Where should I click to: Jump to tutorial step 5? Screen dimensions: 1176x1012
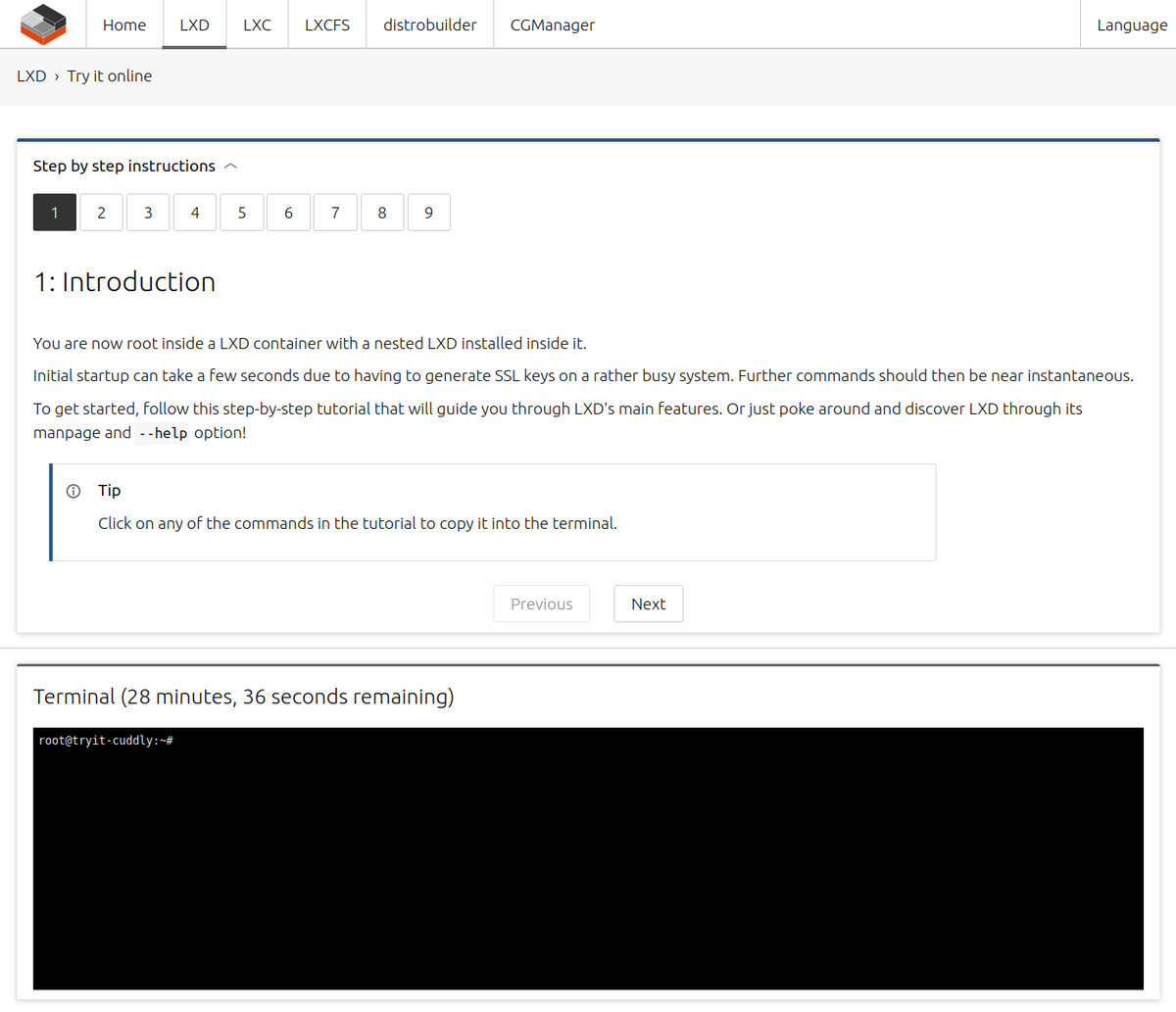coord(242,213)
